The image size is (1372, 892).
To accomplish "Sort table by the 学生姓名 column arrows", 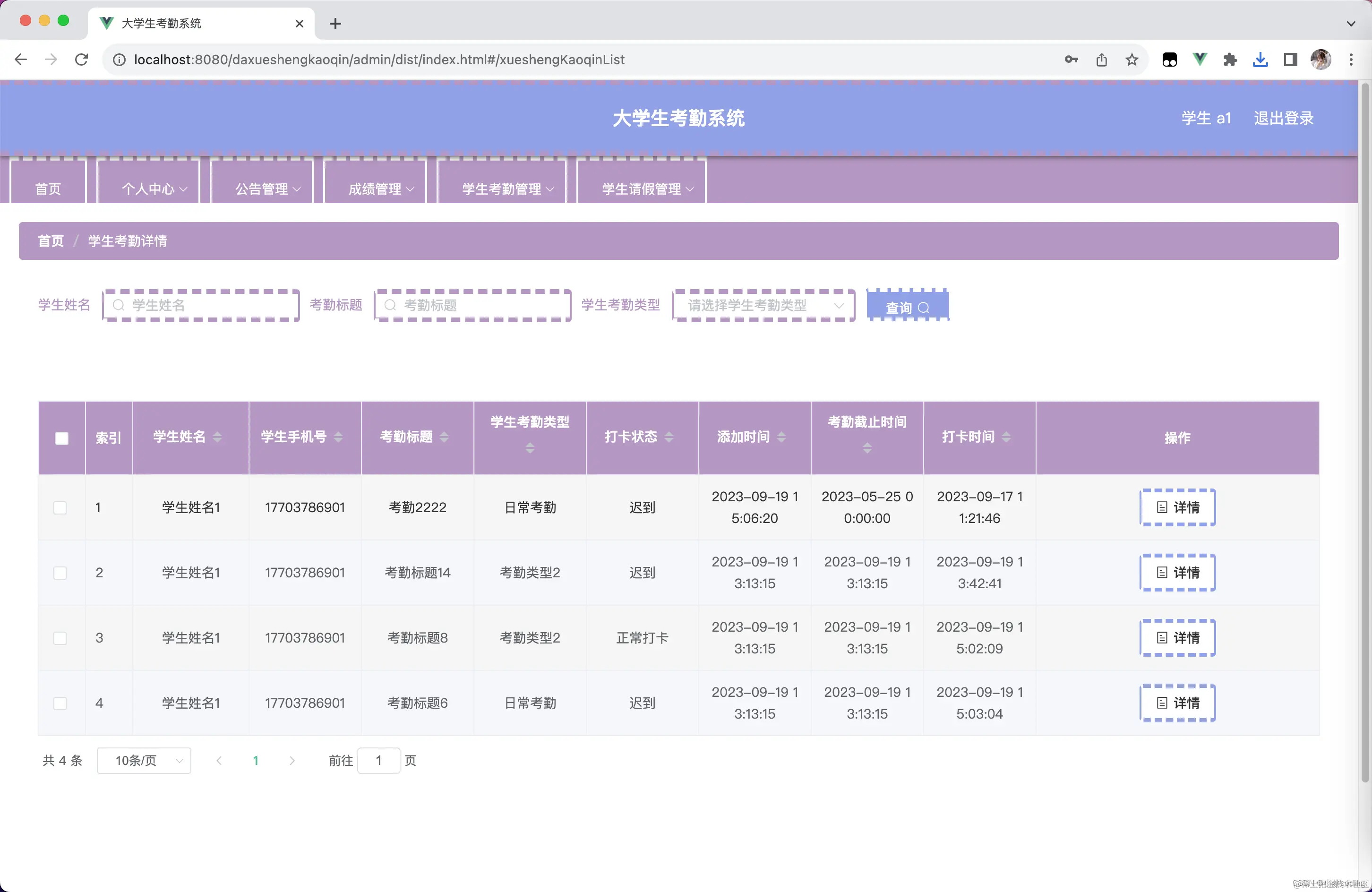I will coord(218,437).
